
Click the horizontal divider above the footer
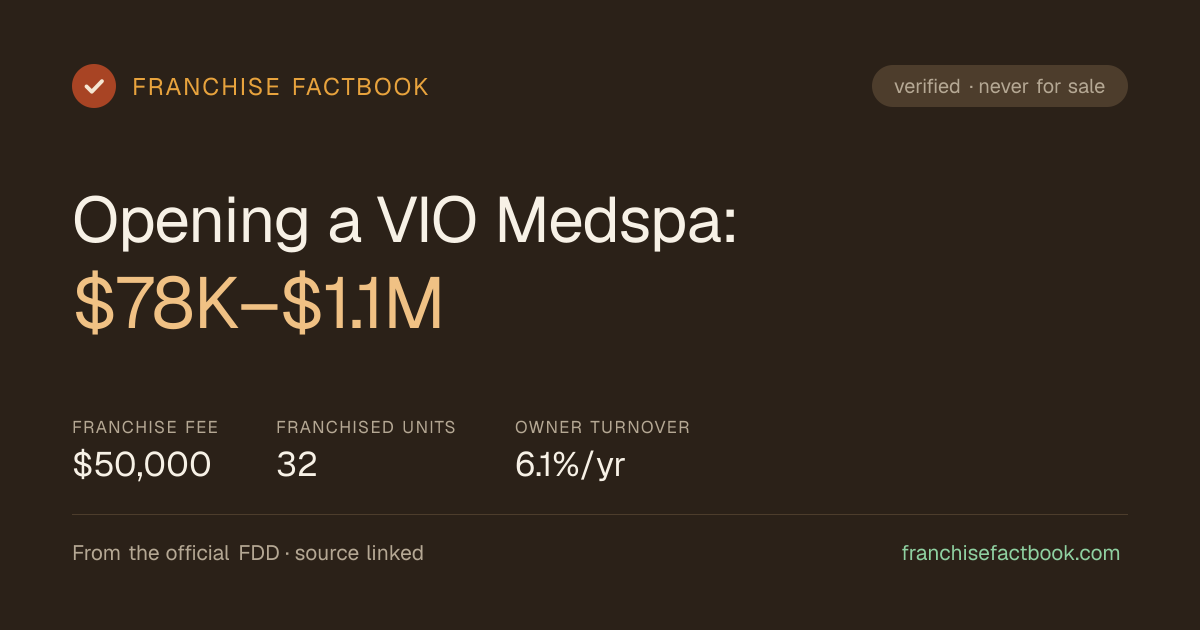(x=600, y=514)
